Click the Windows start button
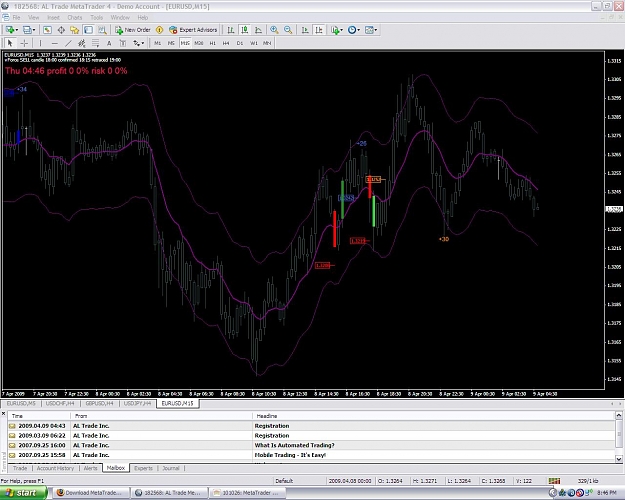The width and height of the screenshot is (625, 500). (23, 493)
